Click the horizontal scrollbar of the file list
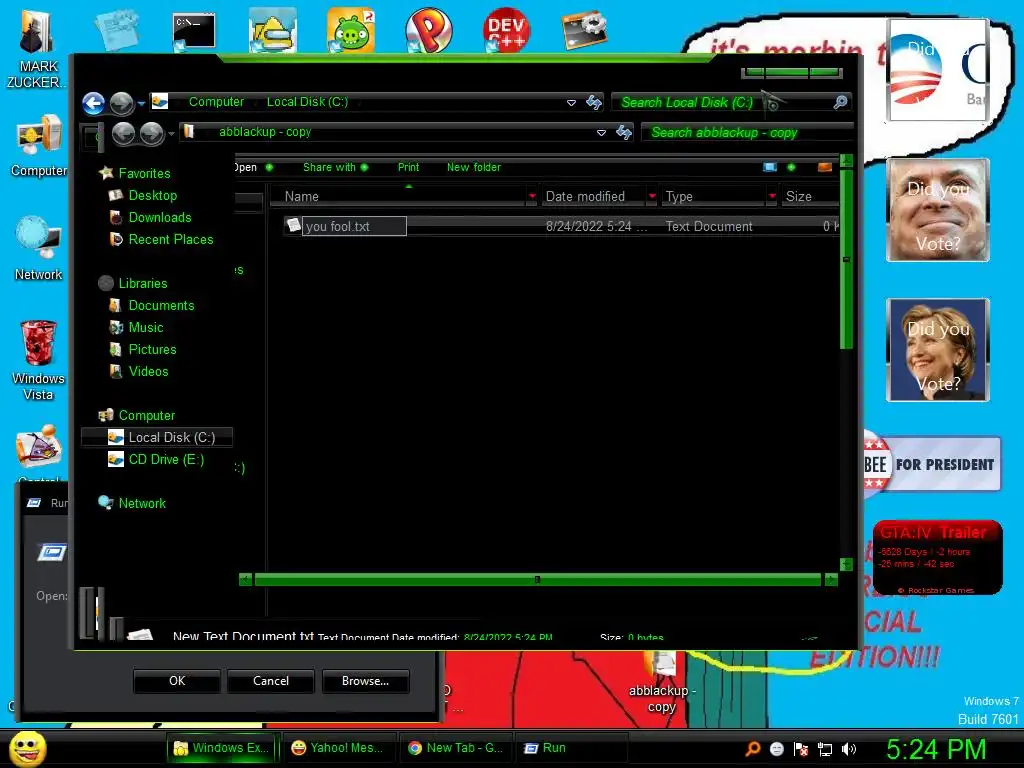 point(537,580)
